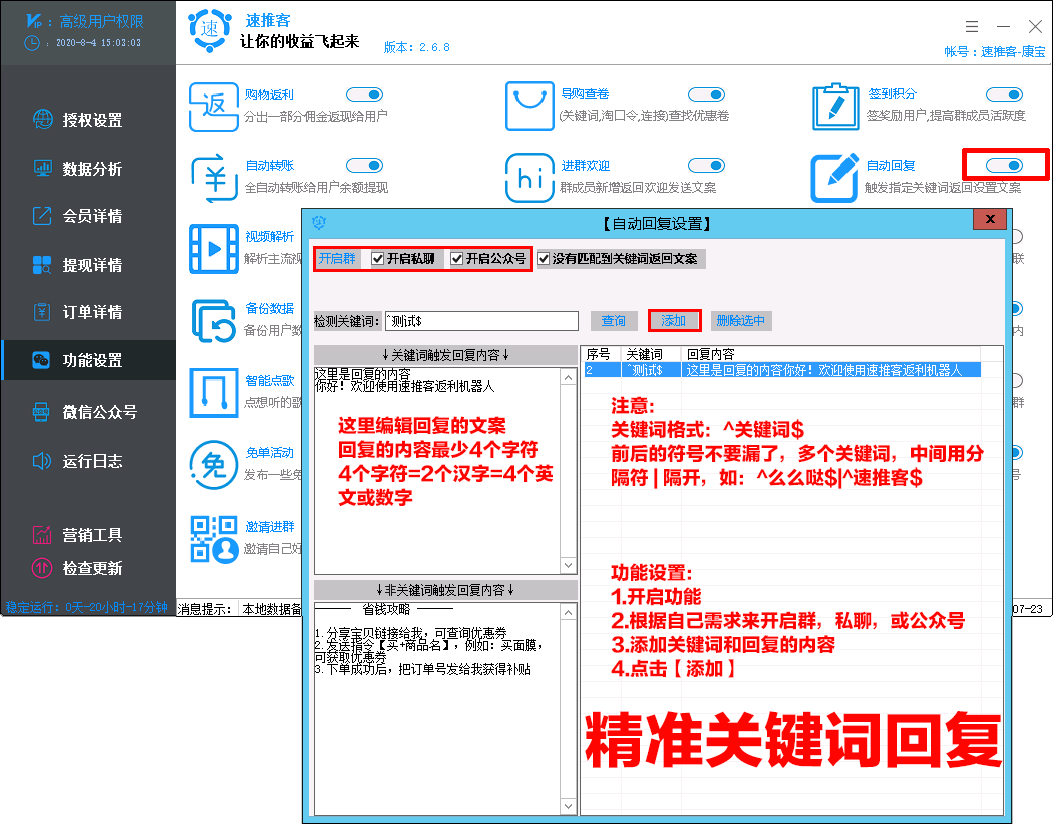Click up arrow of 非关键词 reply scrollbar

click(569, 612)
